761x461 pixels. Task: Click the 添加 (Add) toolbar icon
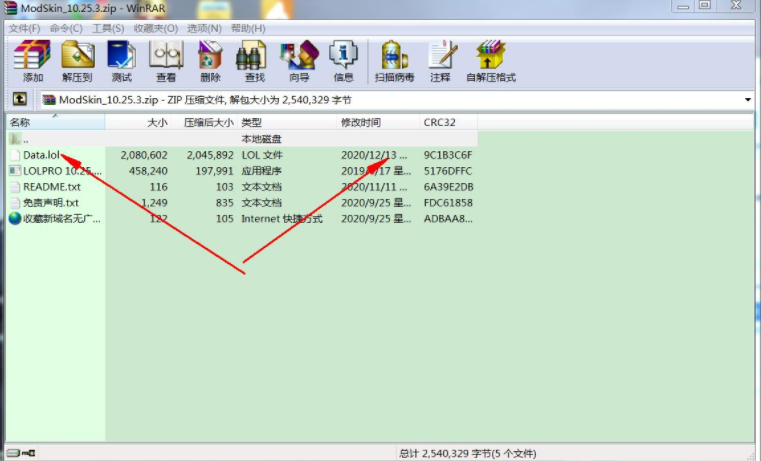pos(33,60)
